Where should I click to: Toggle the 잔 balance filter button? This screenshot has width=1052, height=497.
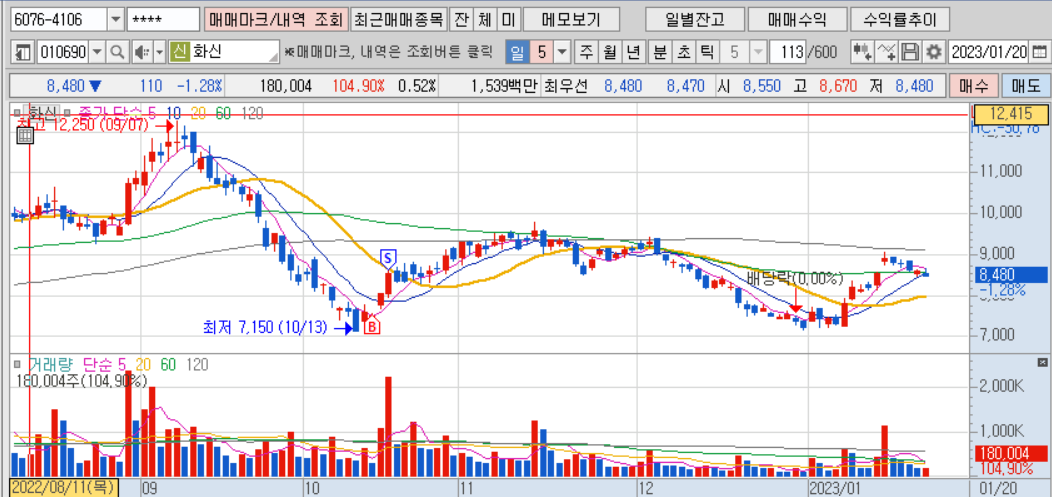pos(460,19)
